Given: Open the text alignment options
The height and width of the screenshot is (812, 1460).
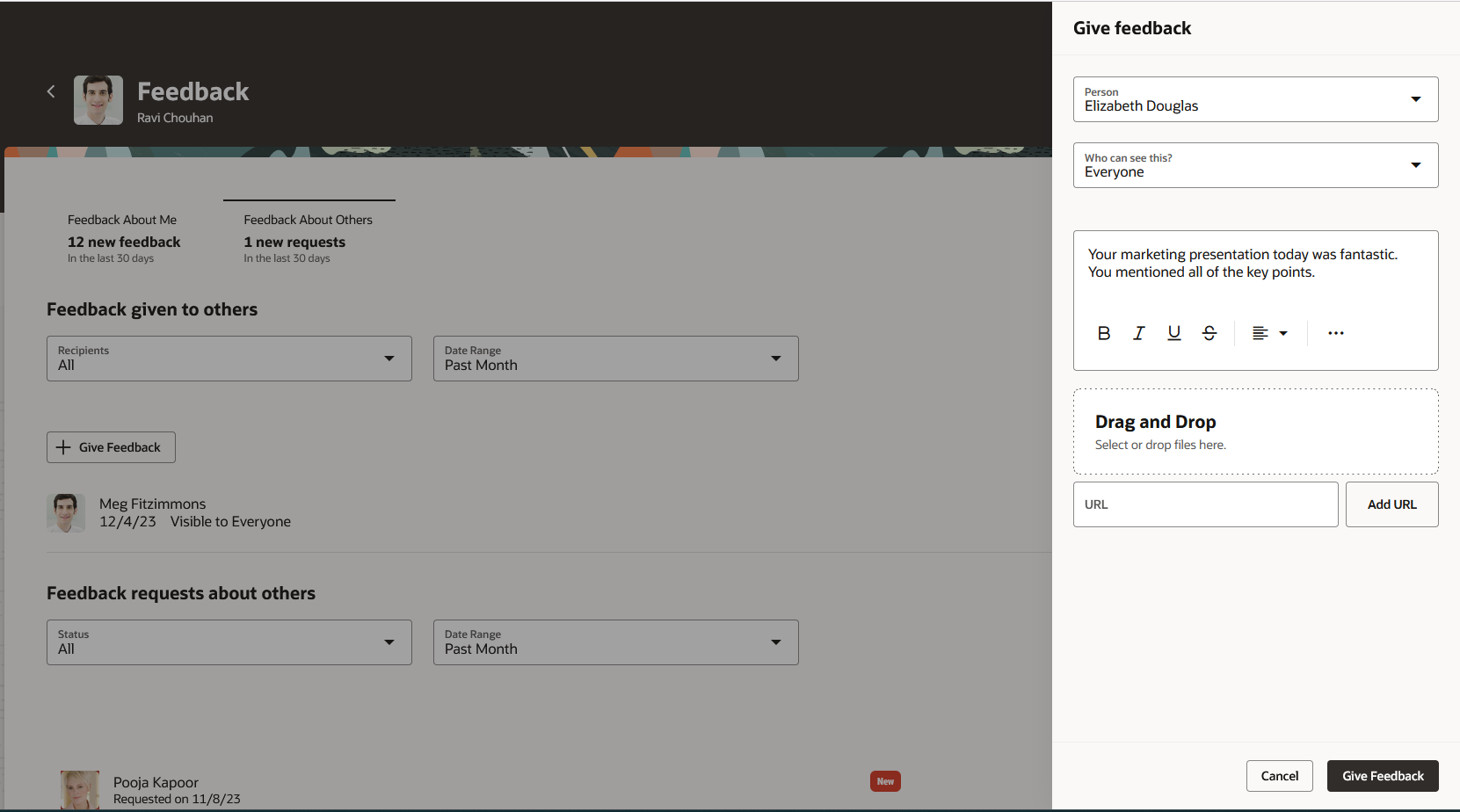Looking at the screenshot, I should [1268, 333].
